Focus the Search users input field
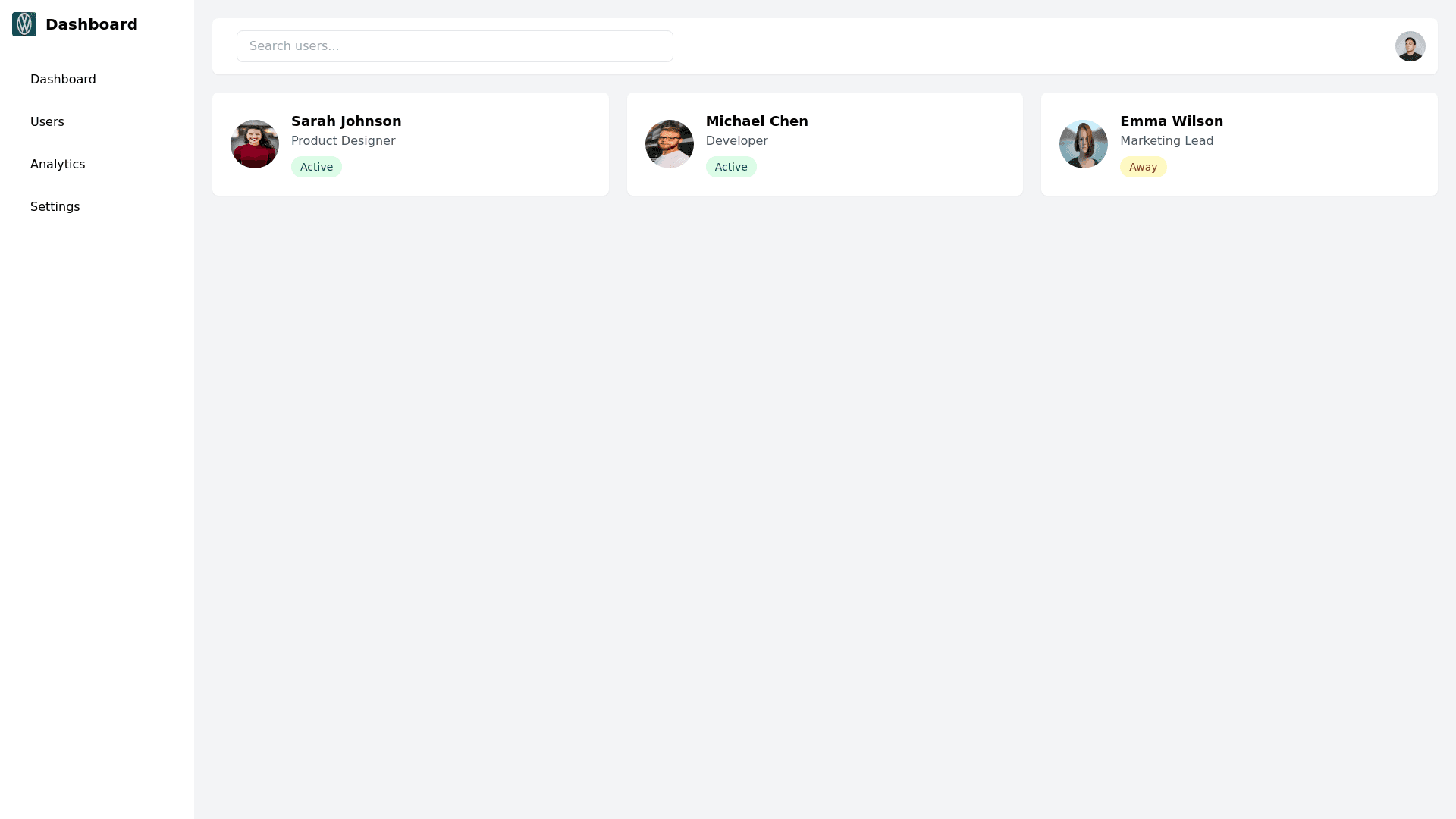The height and width of the screenshot is (819, 1456). click(454, 46)
